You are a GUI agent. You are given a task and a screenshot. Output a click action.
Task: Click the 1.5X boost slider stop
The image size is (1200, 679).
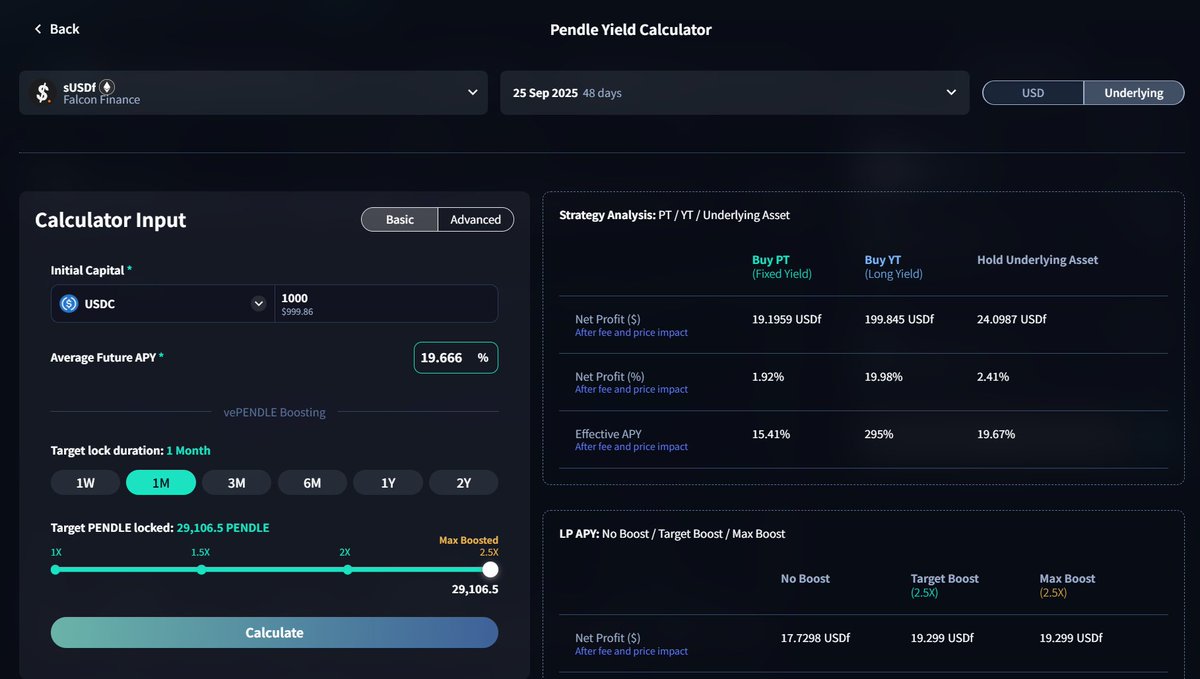pyautogui.click(x=201, y=569)
